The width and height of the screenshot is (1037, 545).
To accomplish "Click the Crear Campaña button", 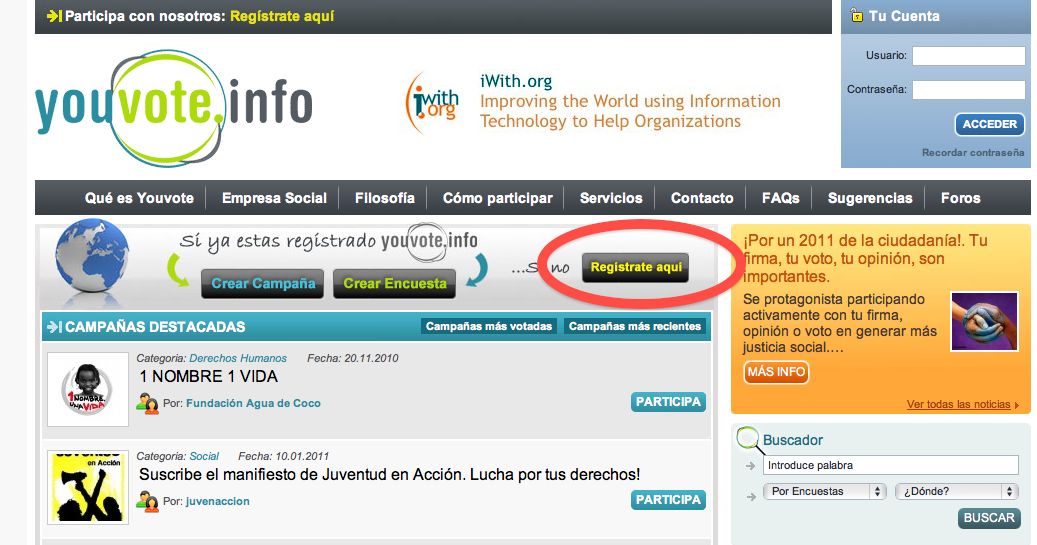I will coord(263,284).
